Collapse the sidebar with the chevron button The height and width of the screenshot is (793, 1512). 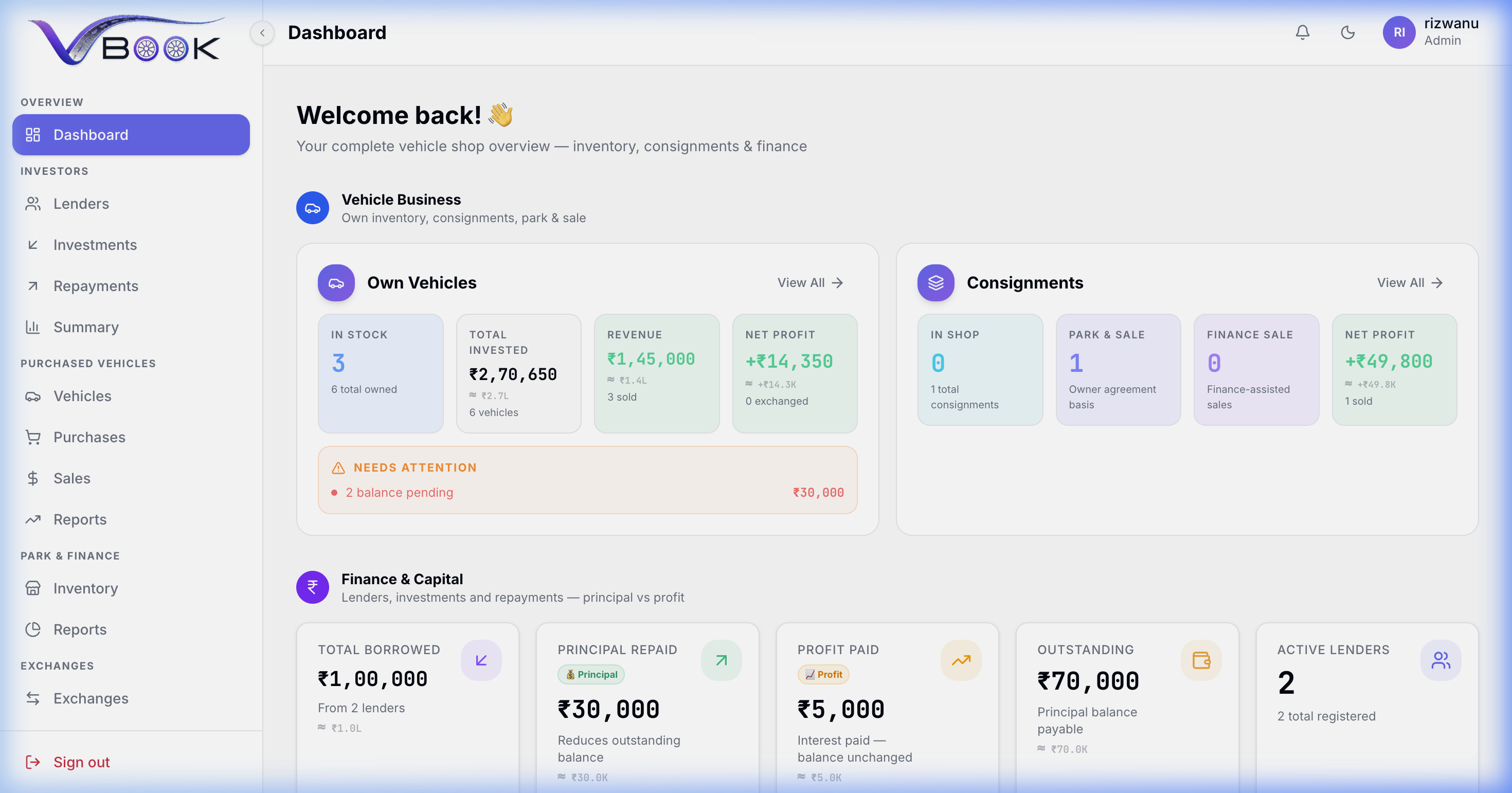pos(262,33)
